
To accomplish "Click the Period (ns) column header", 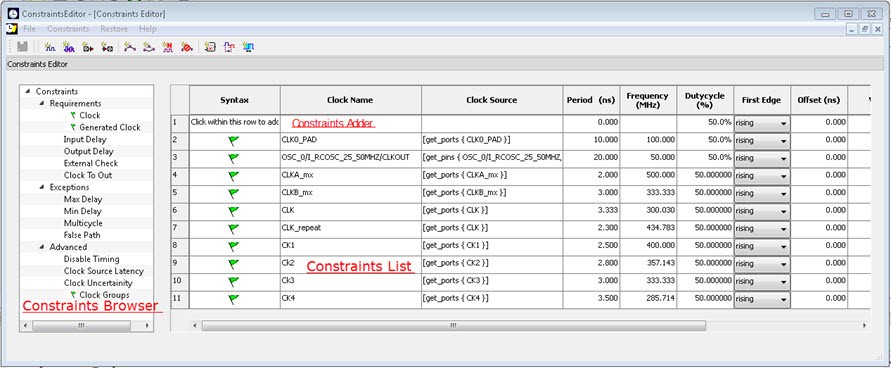I will click(x=592, y=100).
